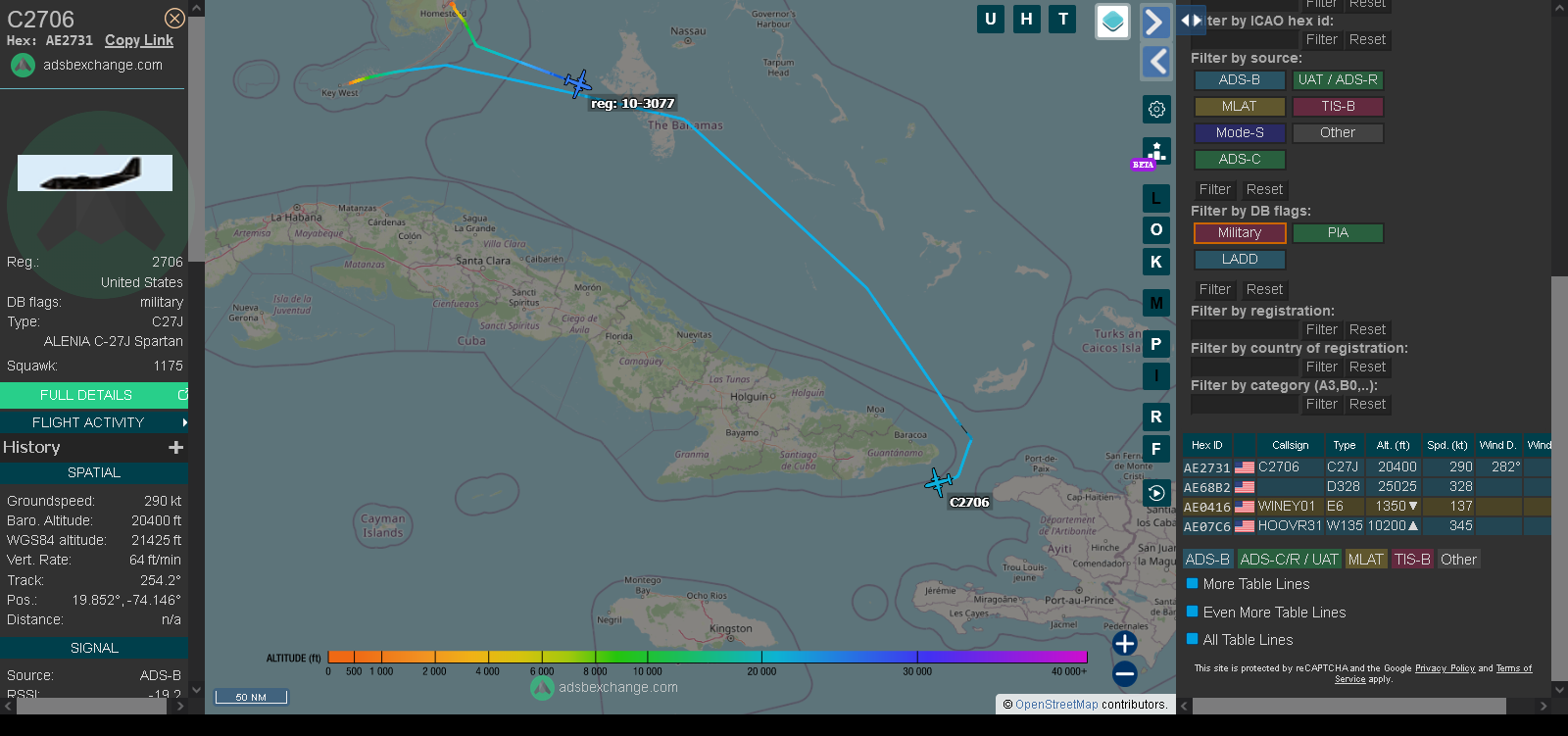Open the Privacy Policy link
Screen dimensions: 1568x736
pyautogui.click(x=1445, y=668)
